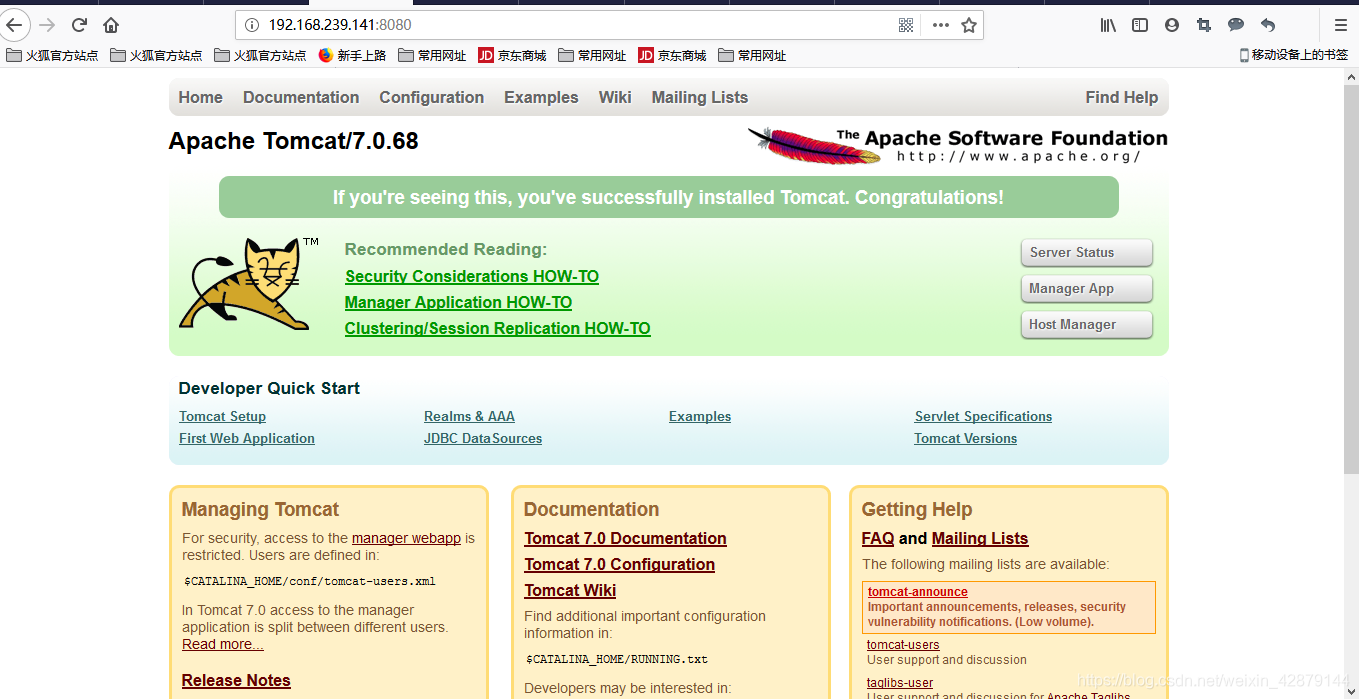1359x699 pixels.
Task: Open the tomcat-users mailing list link
Action: (x=903, y=645)
